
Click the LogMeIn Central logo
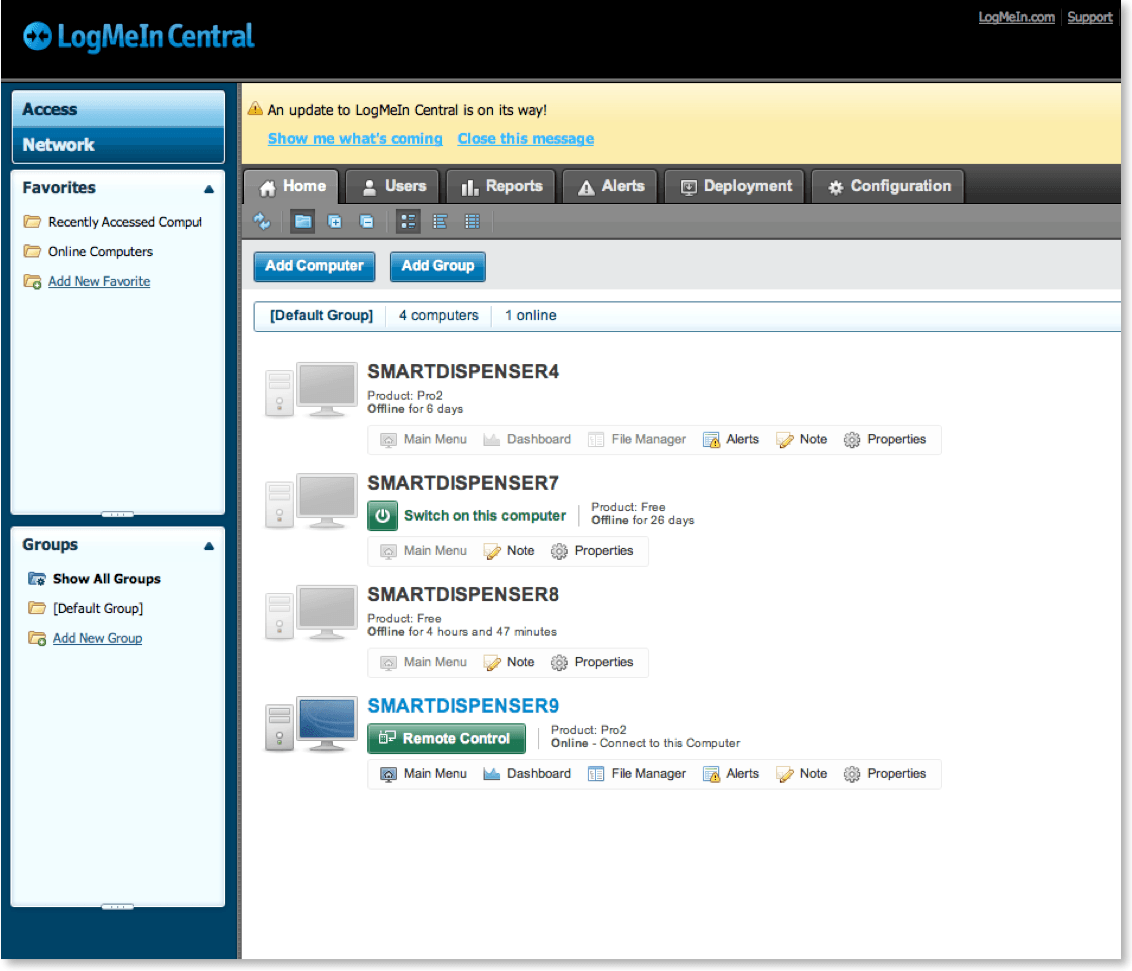[139, 37]
